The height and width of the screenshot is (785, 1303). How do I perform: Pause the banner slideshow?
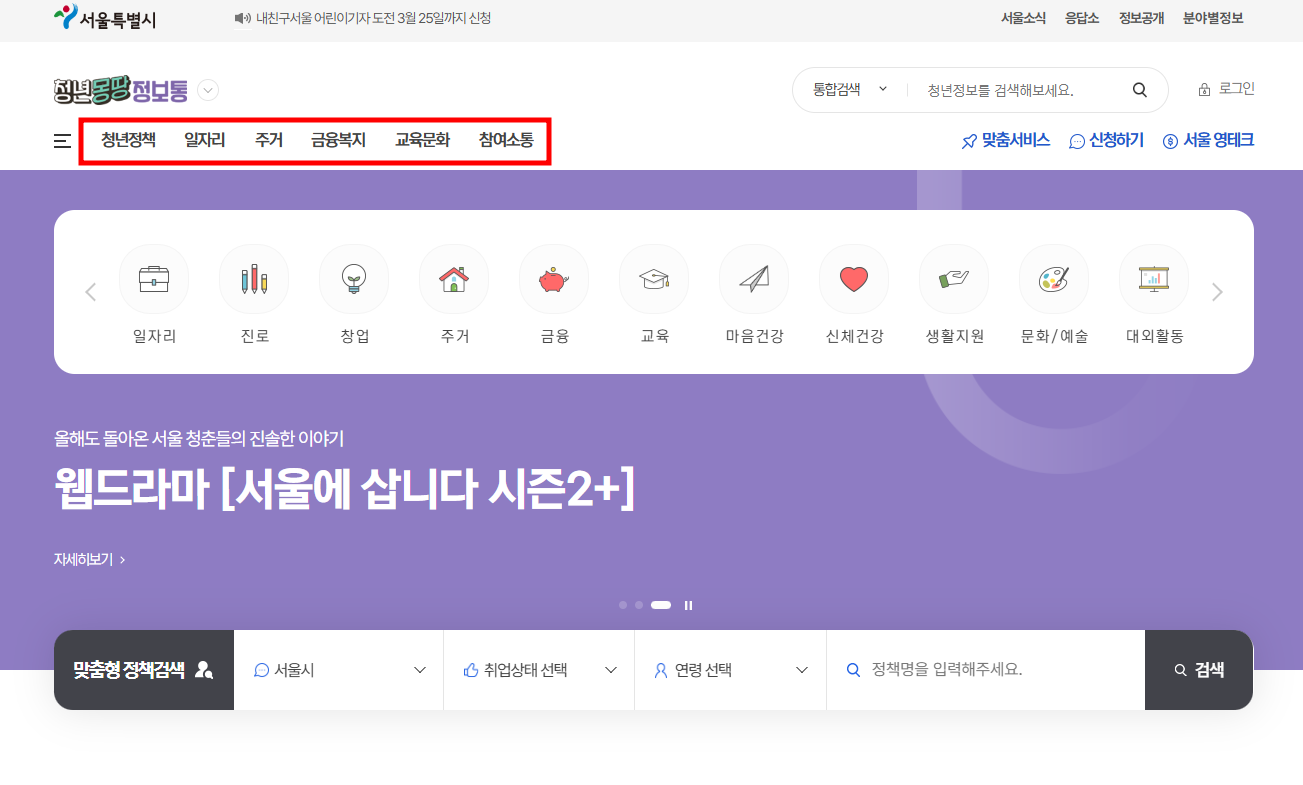tap(688, 605)
